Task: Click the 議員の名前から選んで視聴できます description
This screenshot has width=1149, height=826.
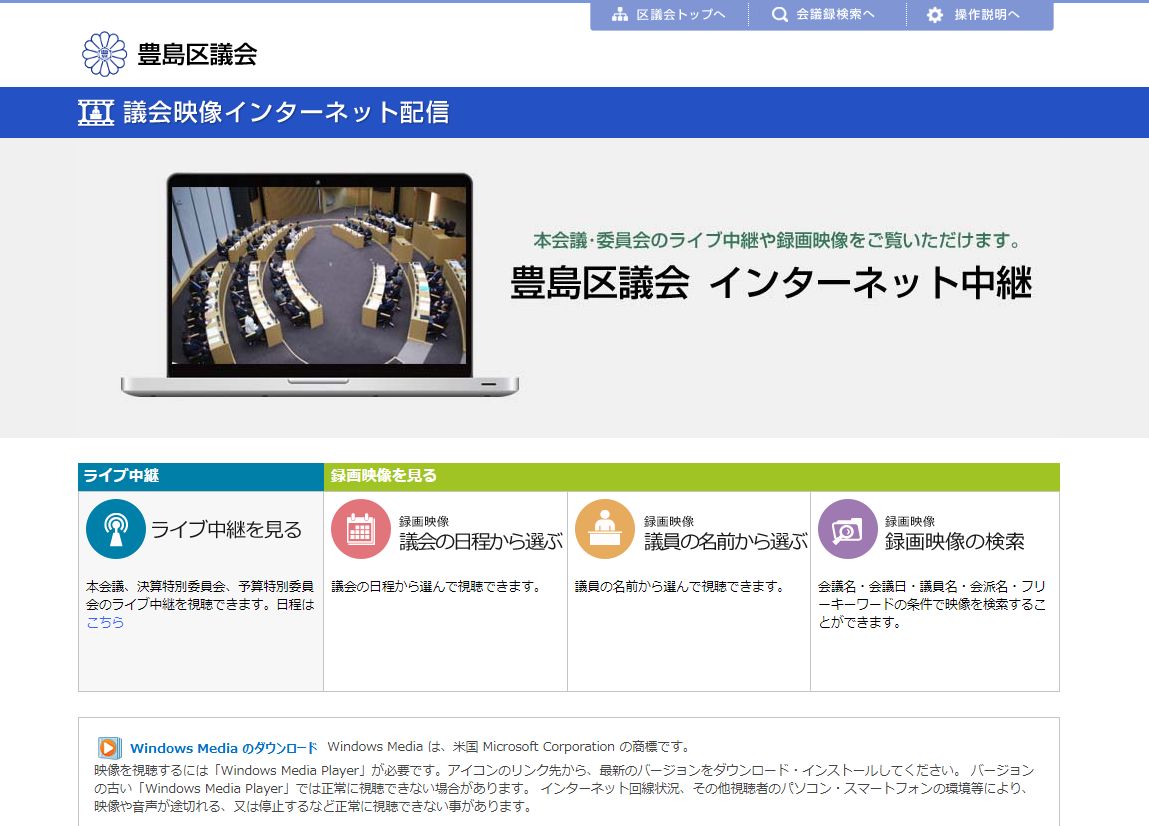Action: pos(681,586)
